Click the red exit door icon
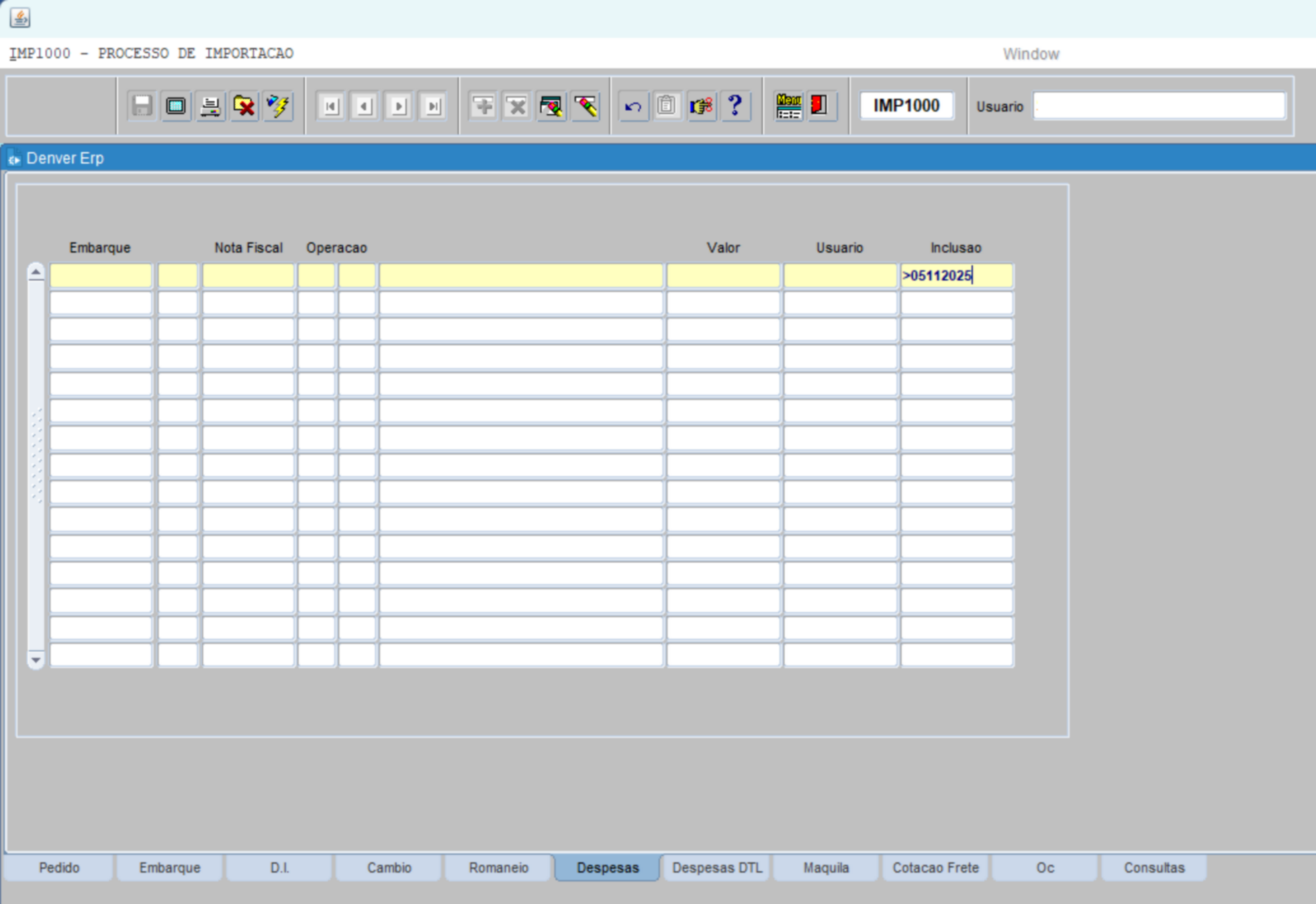The width and height of the screenshot is (1316, 904). tap(820, 106)
